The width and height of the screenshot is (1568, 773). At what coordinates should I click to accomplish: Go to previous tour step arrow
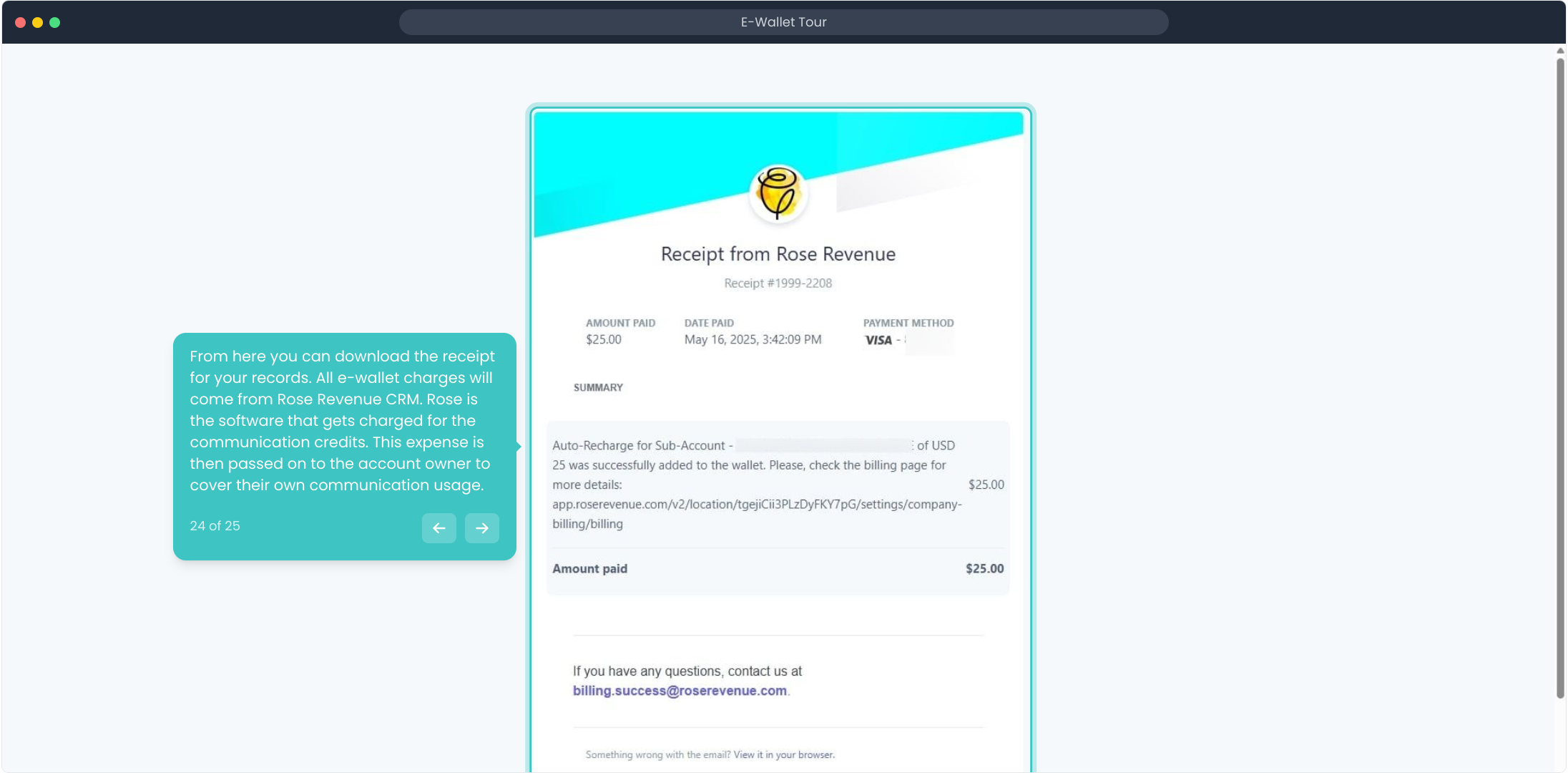pyautogui.click(x=438, y=528)
